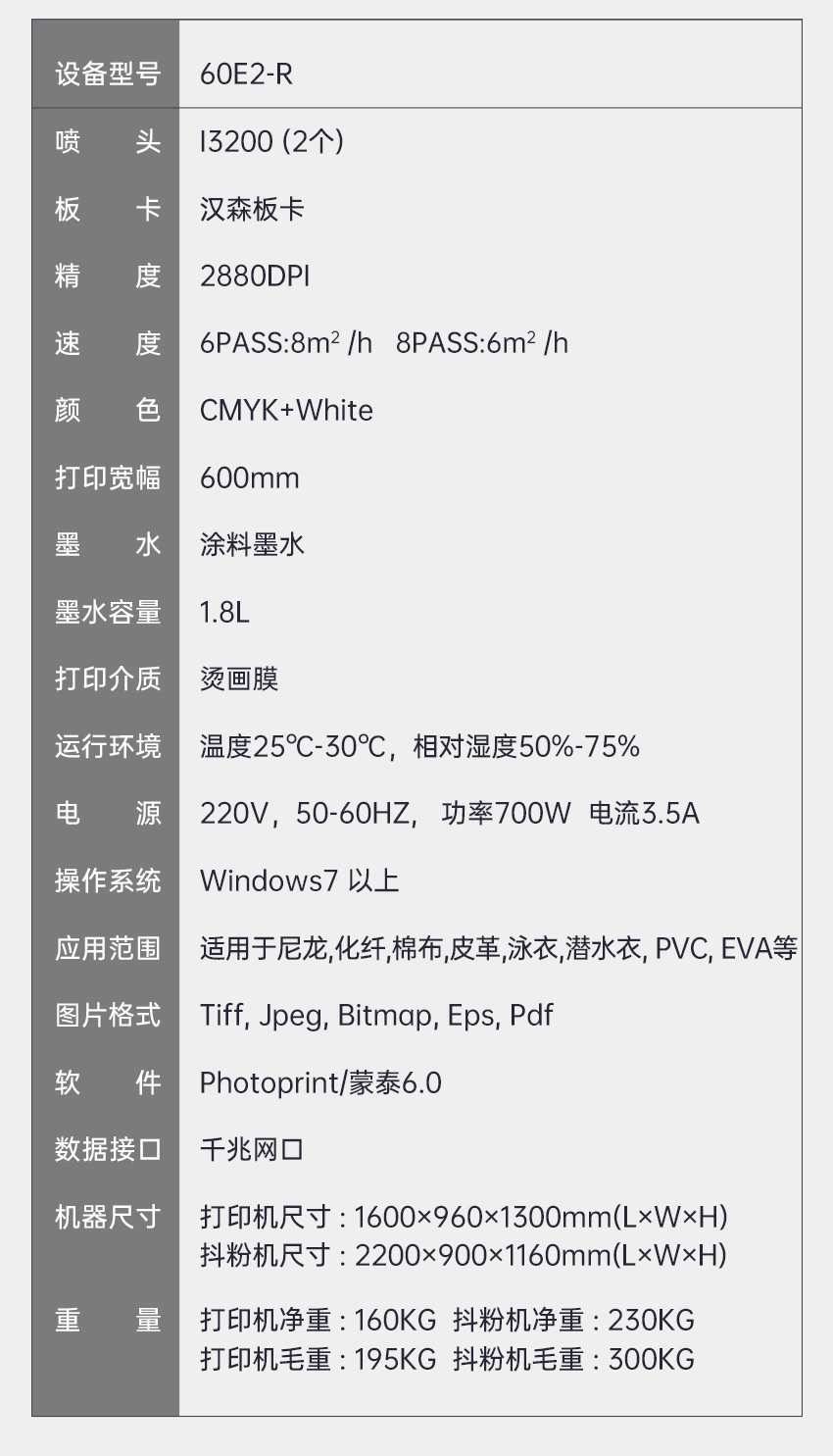Select the 汉森板卡 board card value
Viewport: 833px width, 1456px height.
click(252, 209)
